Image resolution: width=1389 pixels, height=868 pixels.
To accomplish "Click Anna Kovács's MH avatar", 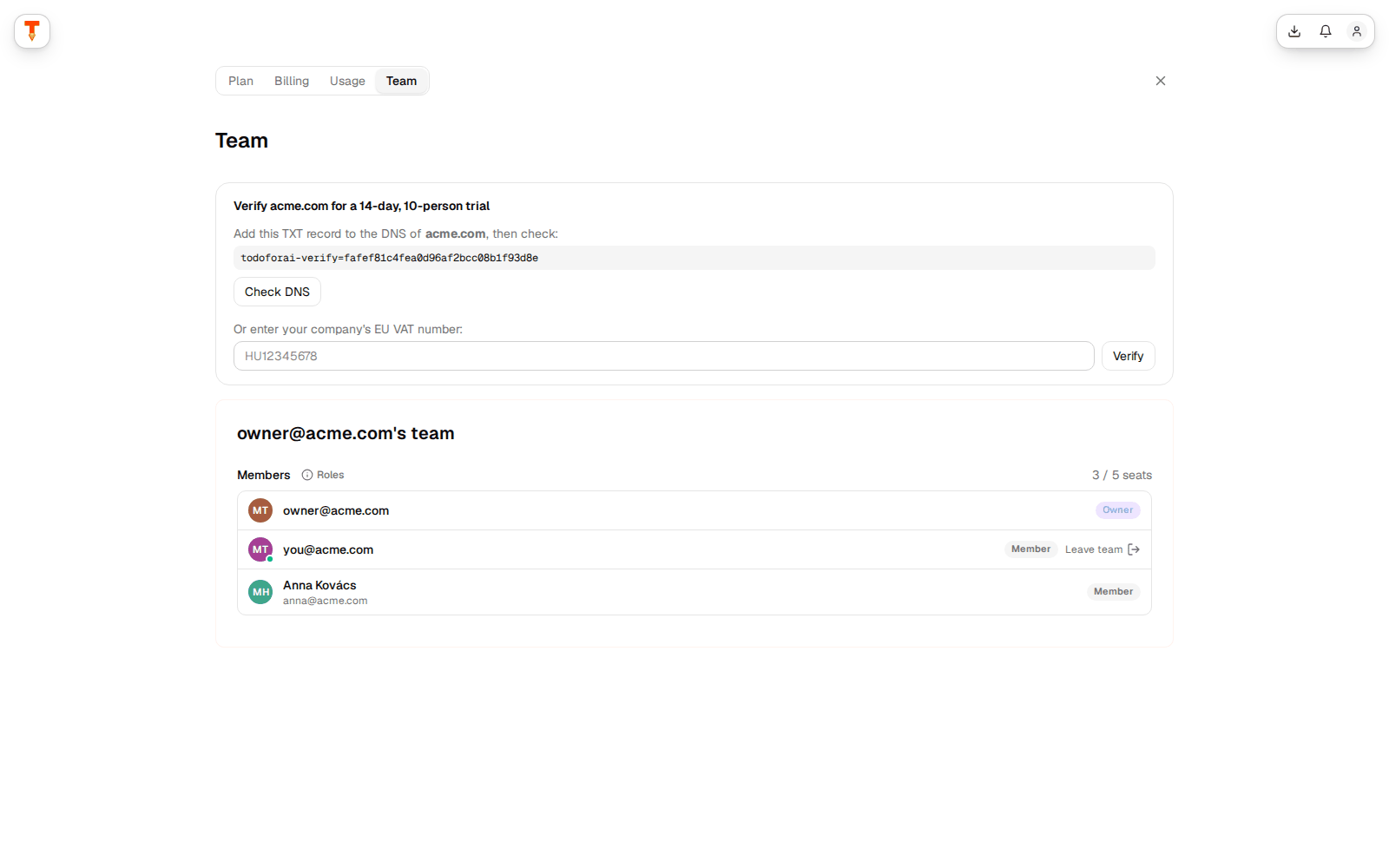I will pos(260,592).
